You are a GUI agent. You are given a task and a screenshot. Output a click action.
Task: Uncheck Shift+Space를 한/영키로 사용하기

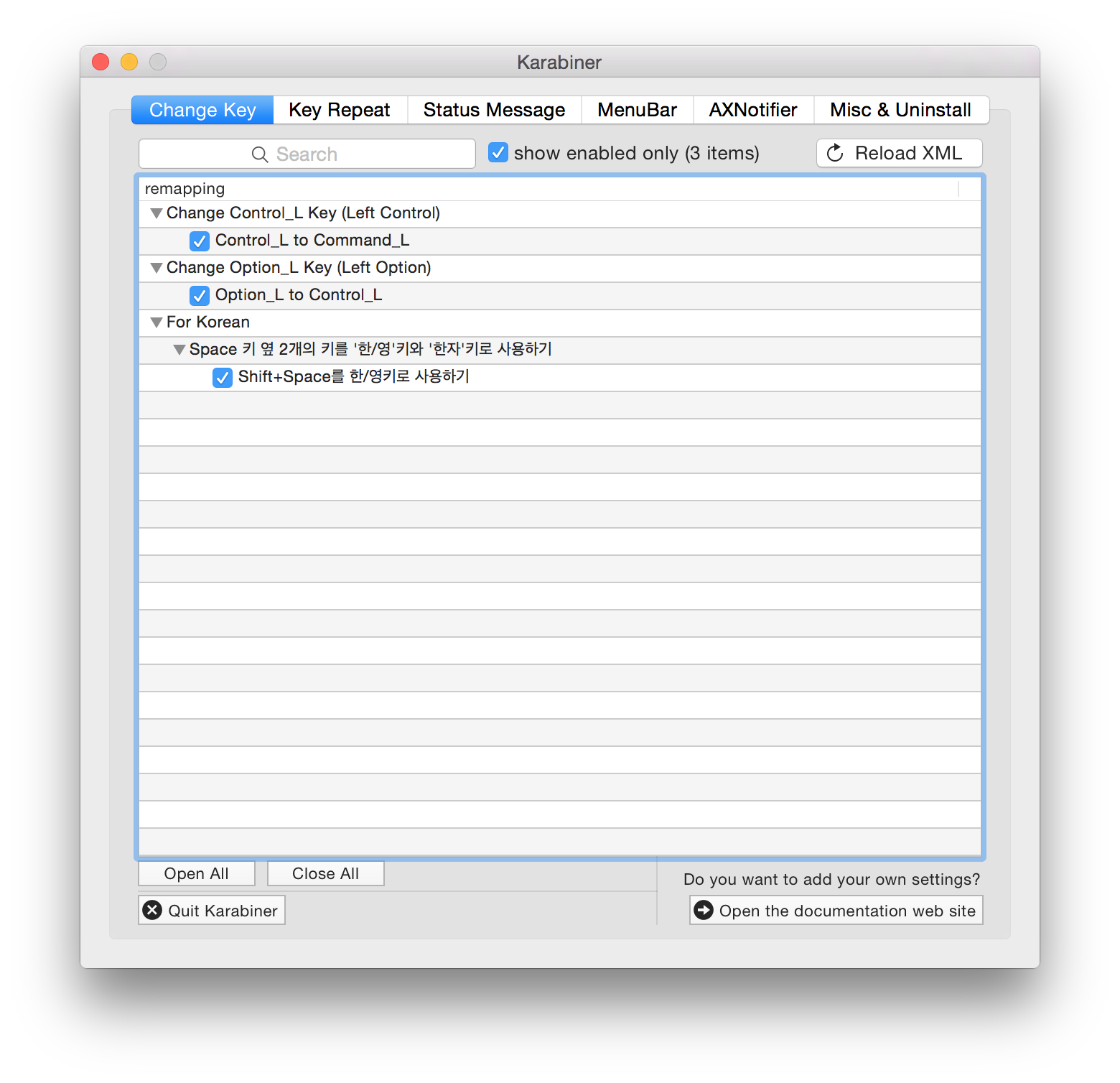tap(223, 377)
